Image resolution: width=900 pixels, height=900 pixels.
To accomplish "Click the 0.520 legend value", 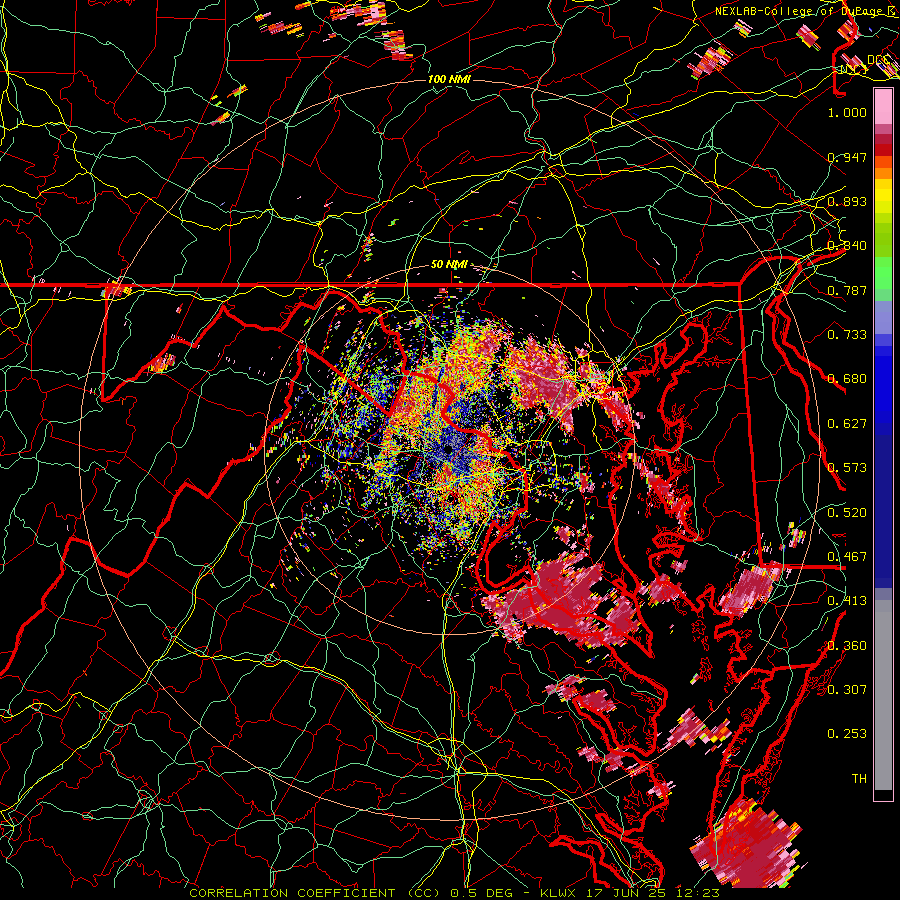I will click(847, 513).
